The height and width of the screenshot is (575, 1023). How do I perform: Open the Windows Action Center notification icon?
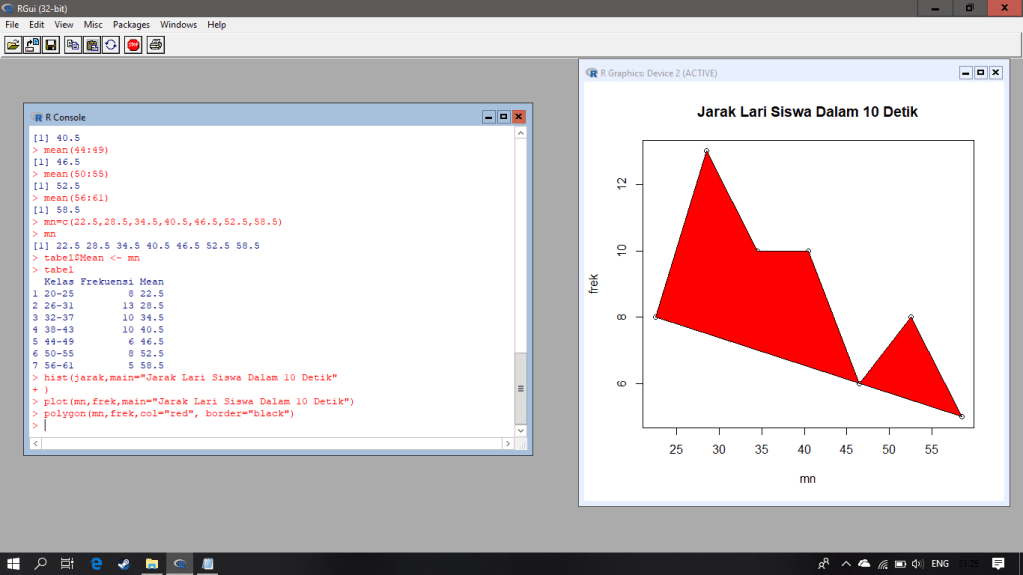click(x=997, y=564)
